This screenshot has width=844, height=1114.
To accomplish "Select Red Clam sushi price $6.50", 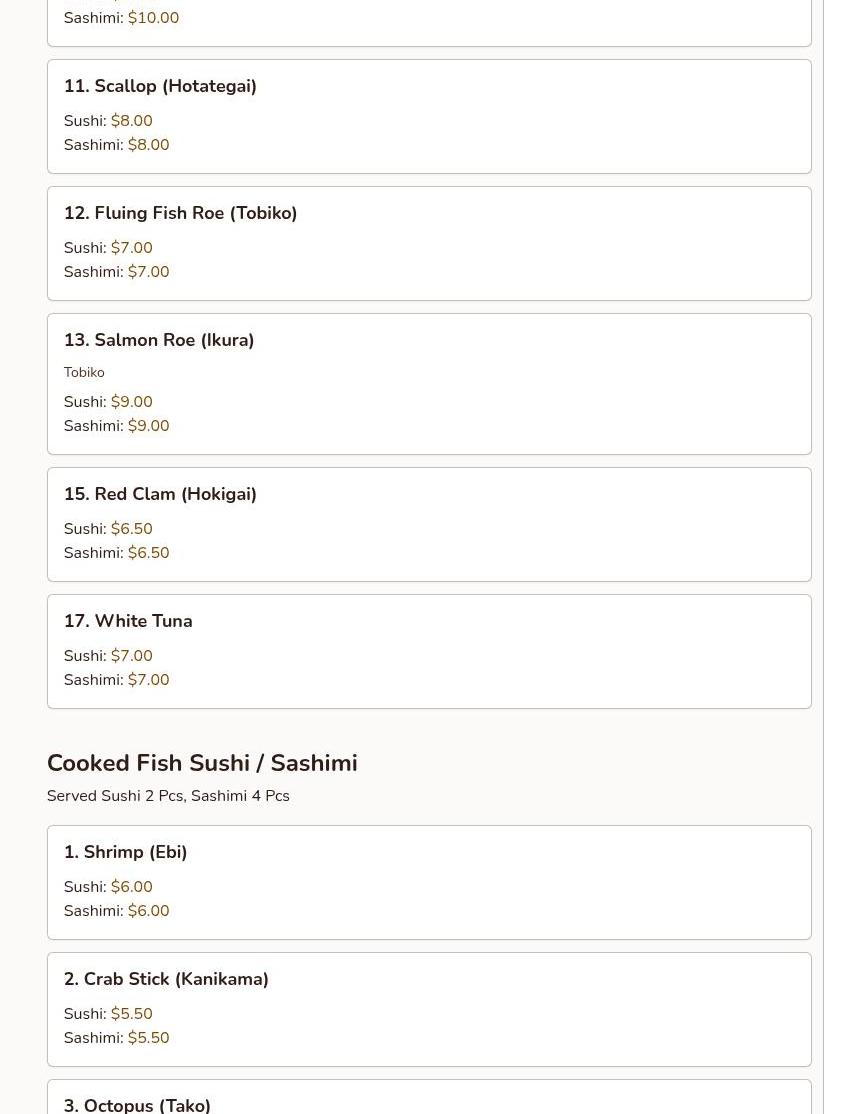I will [x=131, y=529].
